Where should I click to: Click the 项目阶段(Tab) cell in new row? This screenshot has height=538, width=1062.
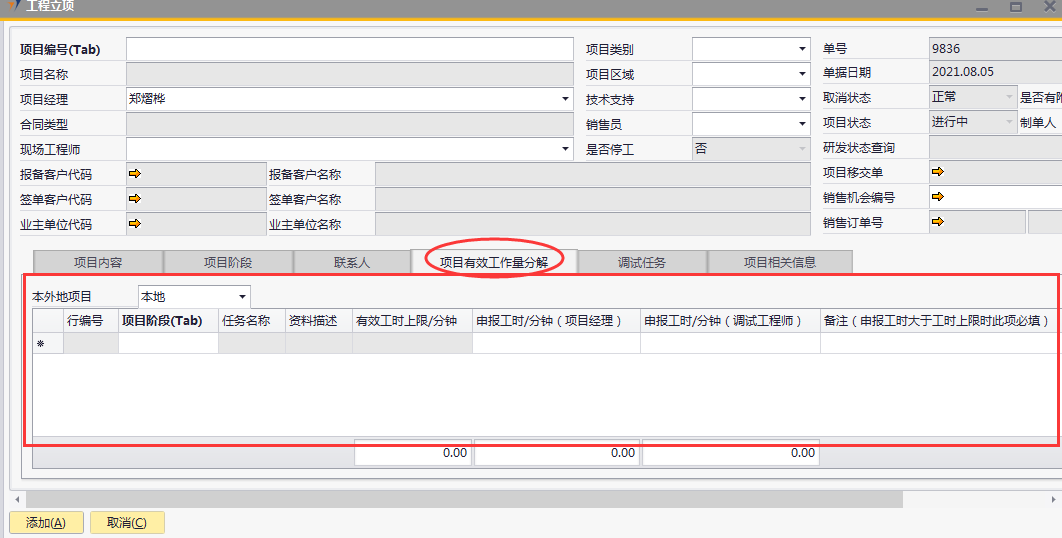coord(168,343)
